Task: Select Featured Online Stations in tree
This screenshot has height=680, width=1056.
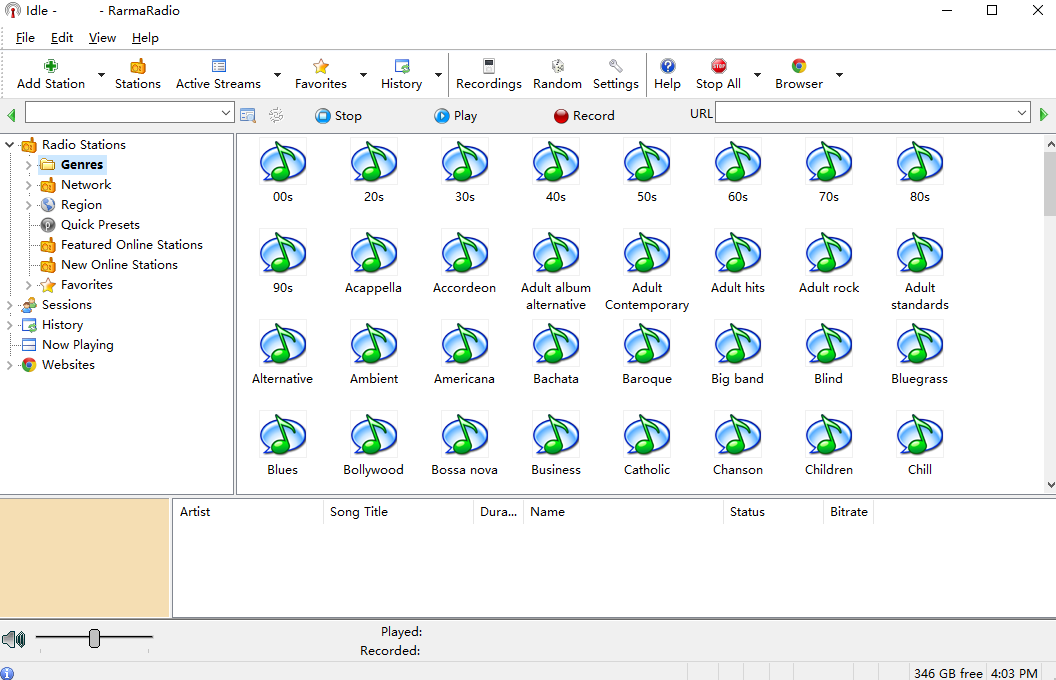Action: click(131, 245)
